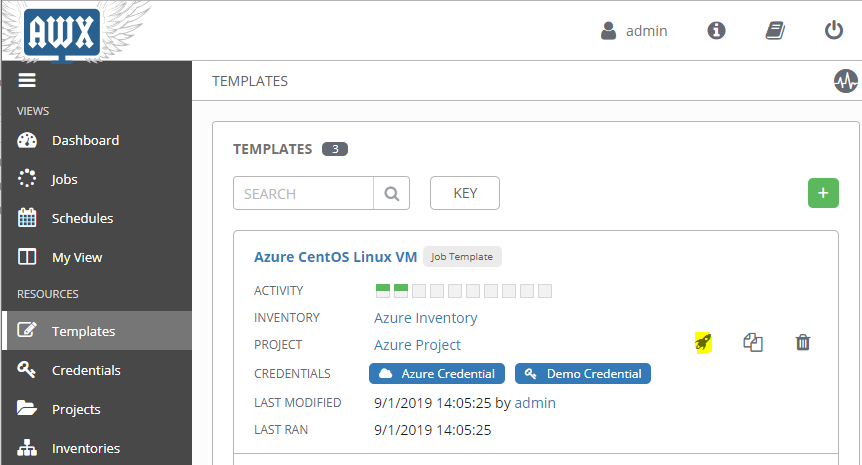Click the Credentials key icon
Screen dimensions: 862x465
tap(26, 369)
